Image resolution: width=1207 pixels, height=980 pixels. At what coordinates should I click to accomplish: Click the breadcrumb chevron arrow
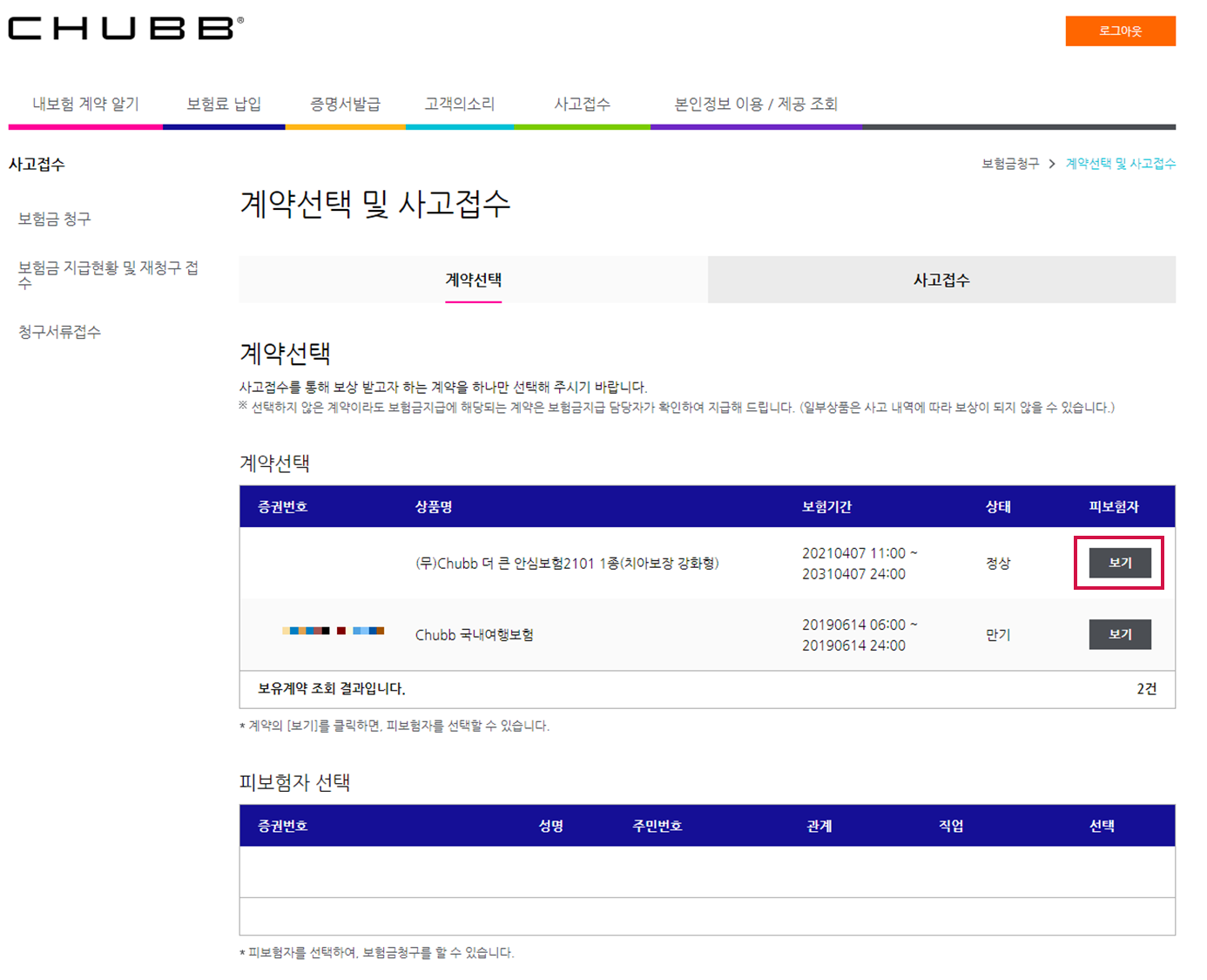(x=1052, y=164)
